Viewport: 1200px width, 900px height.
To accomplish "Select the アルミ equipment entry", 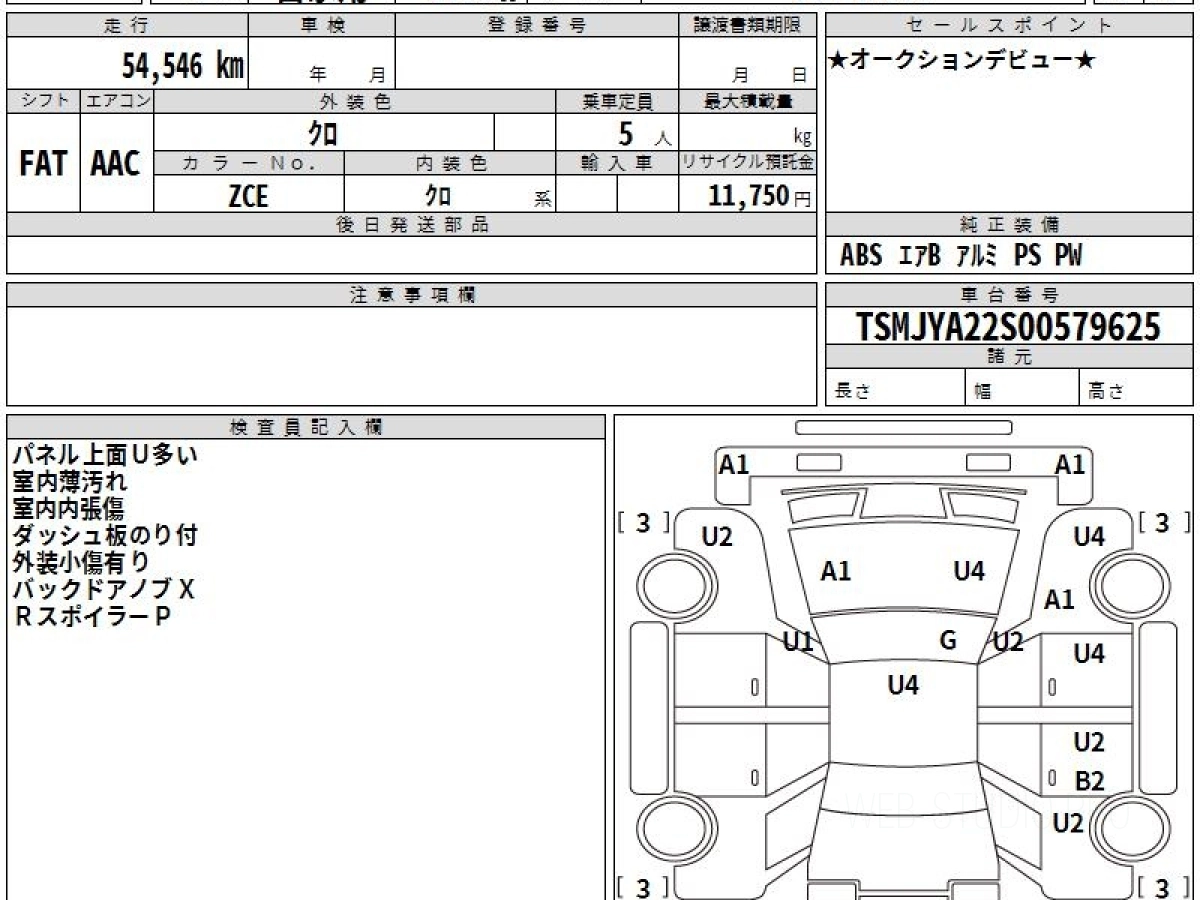I will pyautogui.click(x=977, y=256).
